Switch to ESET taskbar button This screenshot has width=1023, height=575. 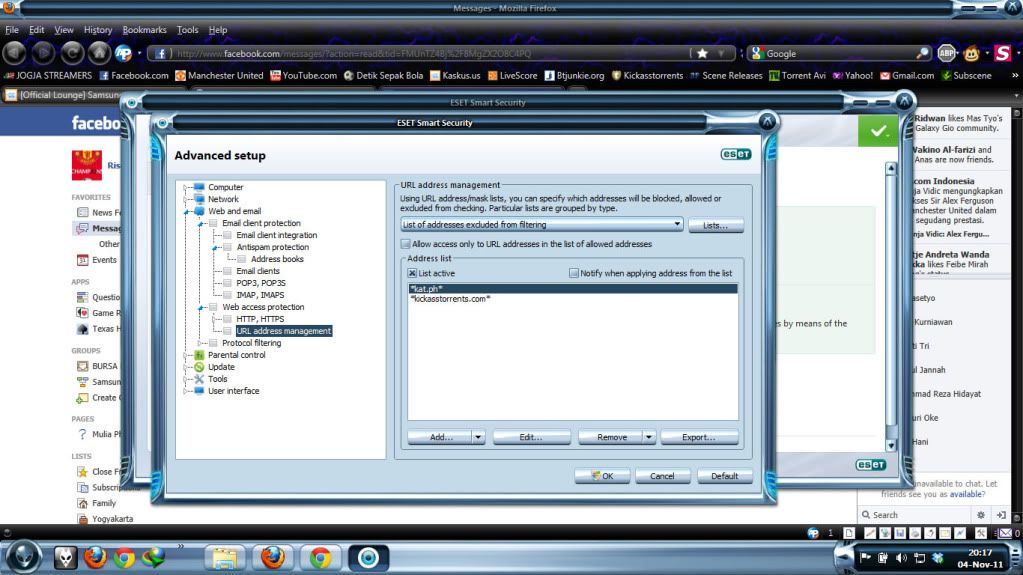point(368,557)
